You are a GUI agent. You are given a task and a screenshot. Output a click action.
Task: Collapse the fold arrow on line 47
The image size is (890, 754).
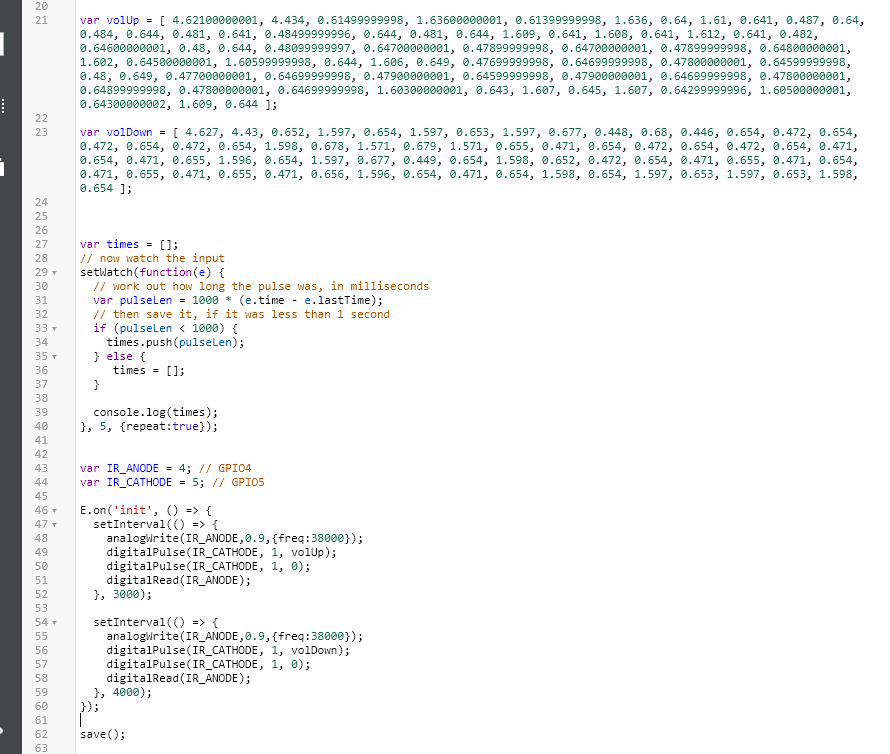(54, 525)
